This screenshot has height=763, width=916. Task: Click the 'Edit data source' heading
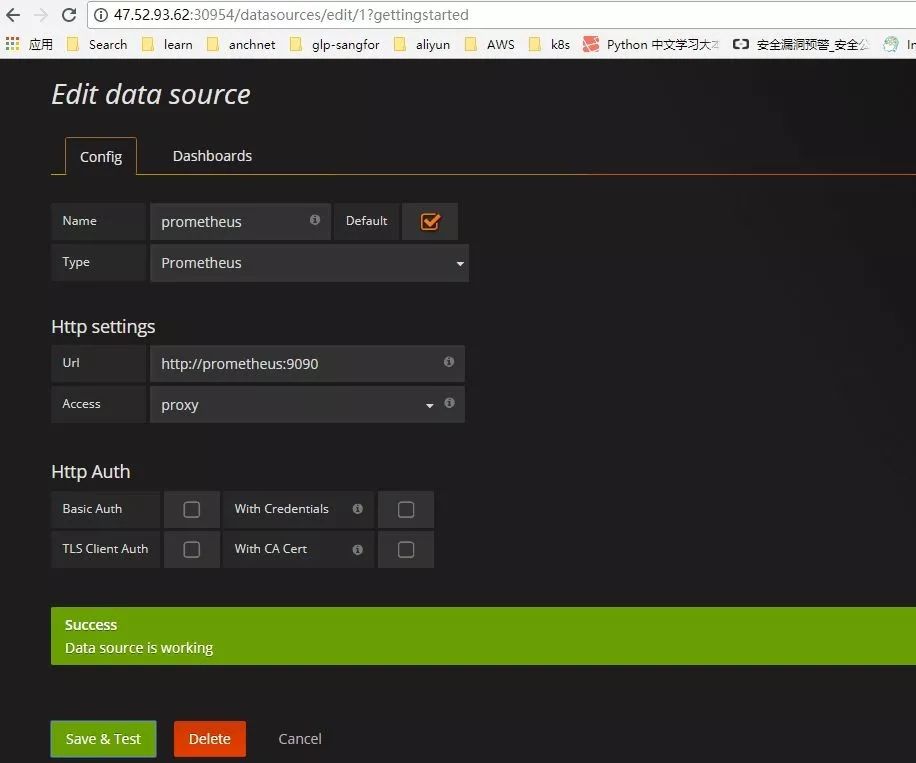pyautogui.click(x=151, y=94)
